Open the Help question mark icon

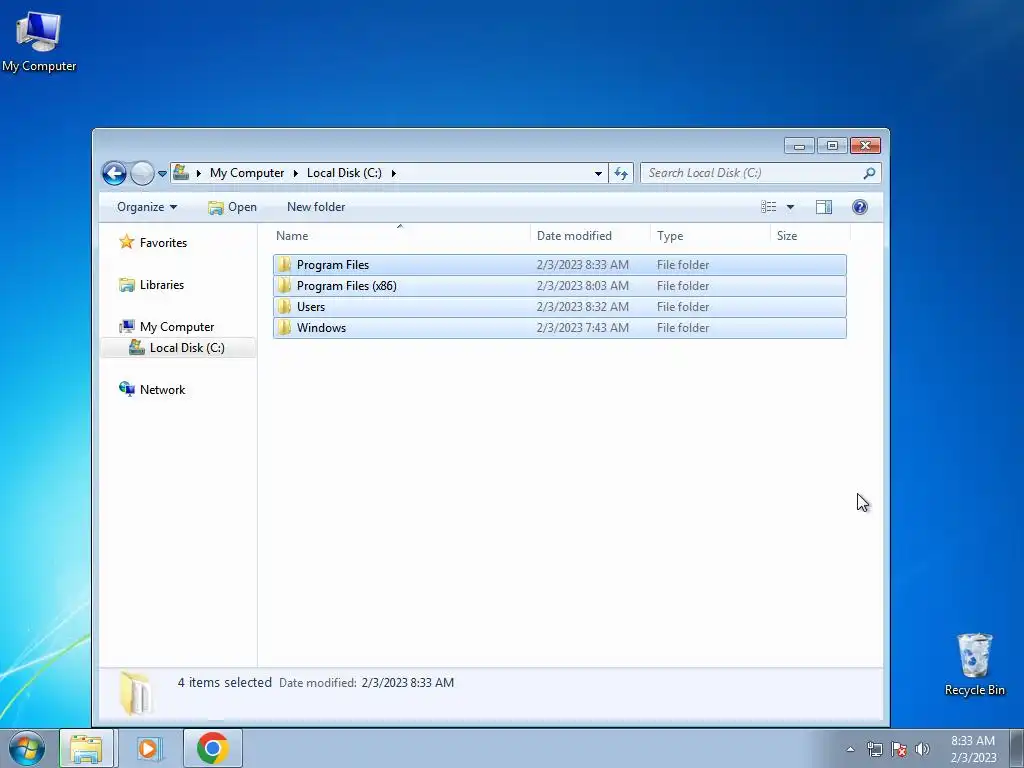pos(860,207)
